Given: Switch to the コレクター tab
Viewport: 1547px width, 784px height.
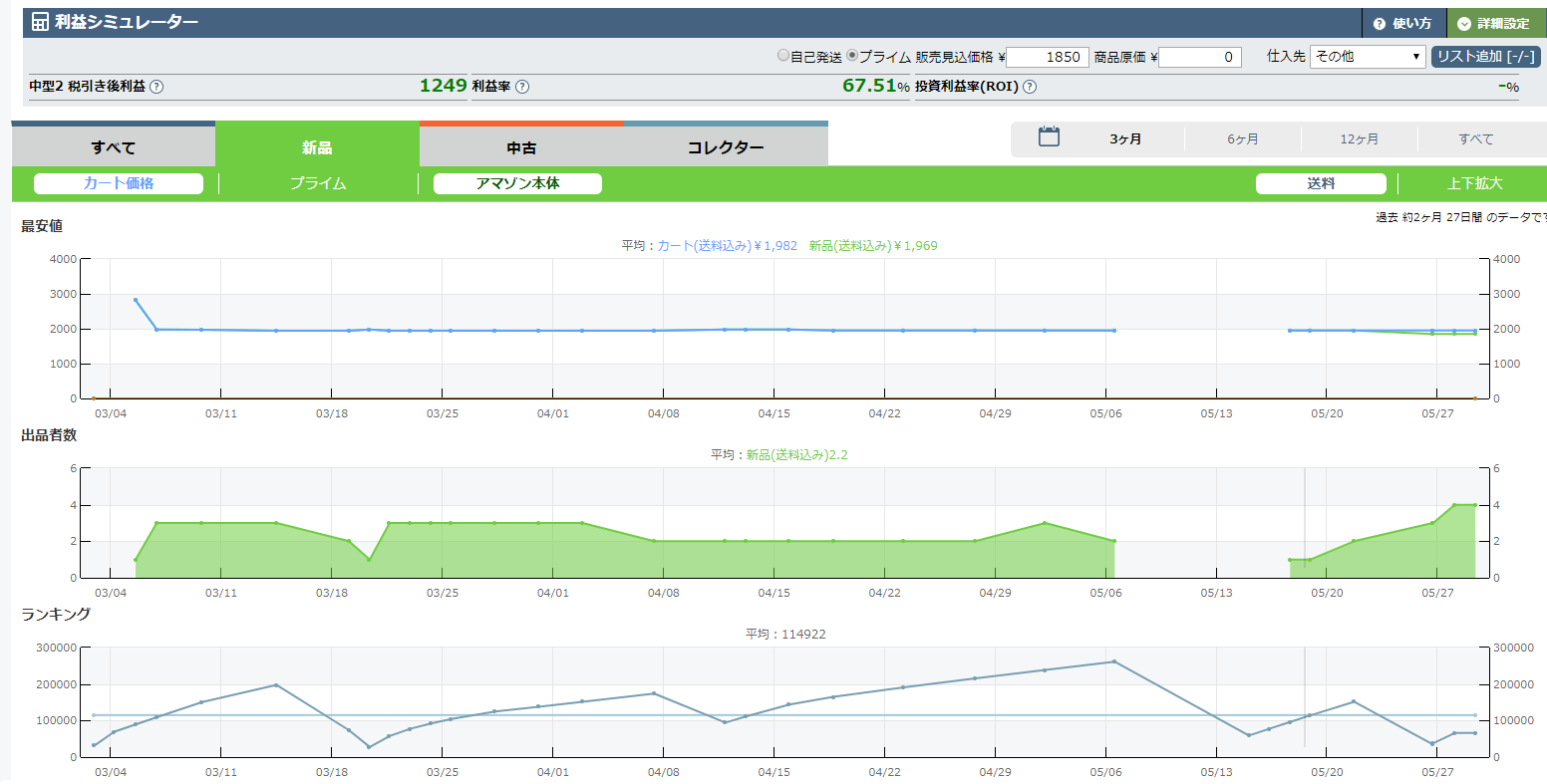Looking at the screenshot, I should pos(725,147).
